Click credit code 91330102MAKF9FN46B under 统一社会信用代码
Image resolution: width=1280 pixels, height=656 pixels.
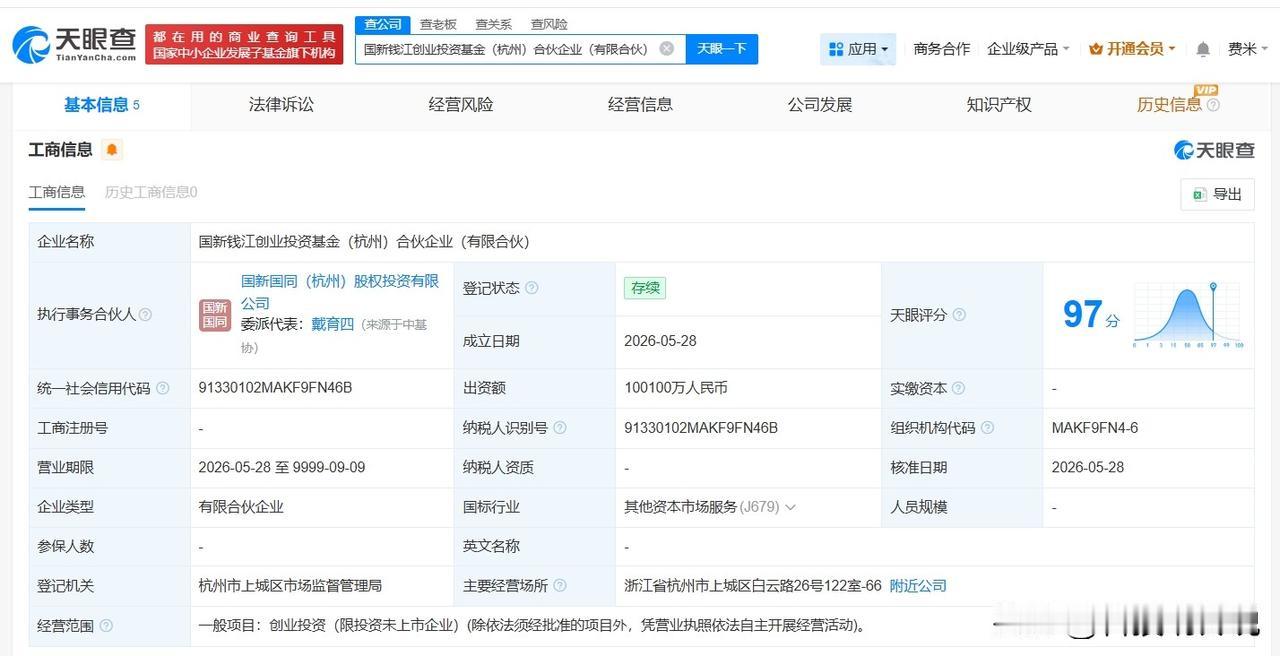276,388
